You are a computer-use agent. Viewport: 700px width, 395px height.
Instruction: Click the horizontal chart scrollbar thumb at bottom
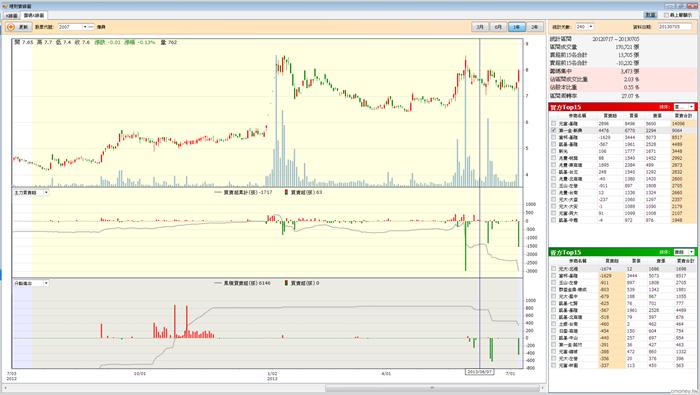pos(432,388)
